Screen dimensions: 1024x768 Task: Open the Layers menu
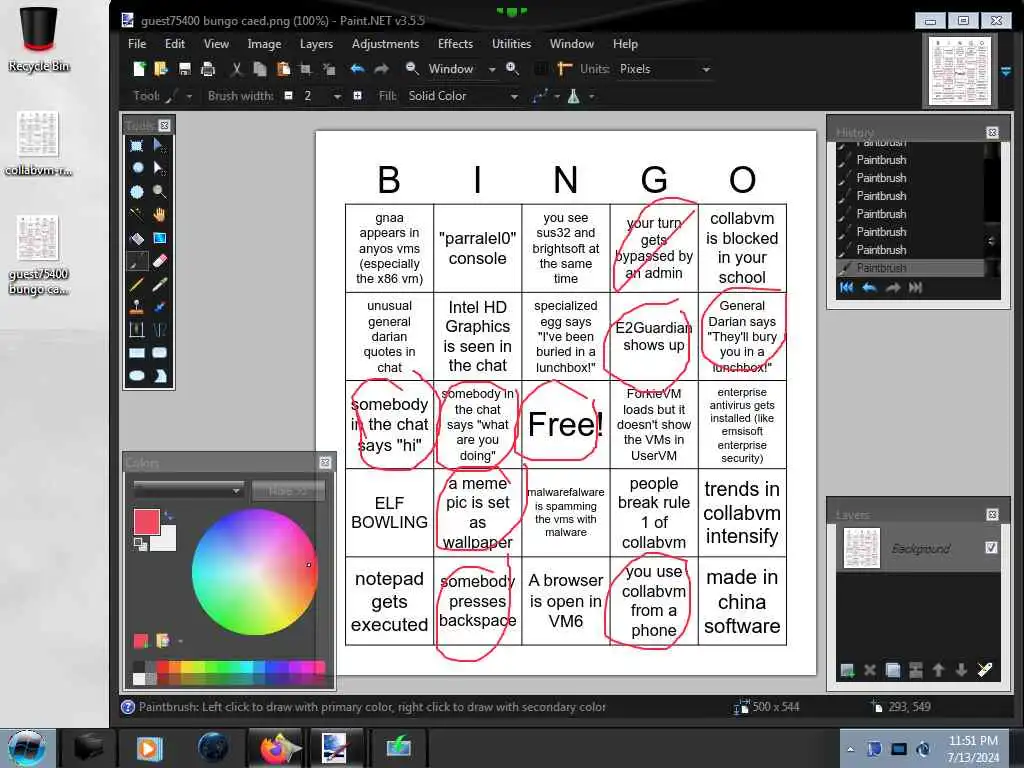pyautogui.click(x=316, y=44)
